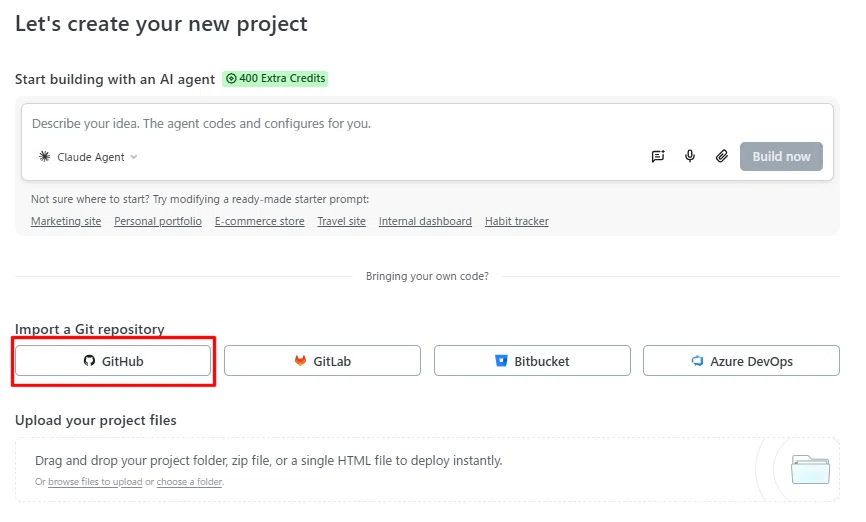Viewport: 866px width, 522px height.
Task: Click the Claude Agent starburst icon
Action: pyautogui.click(x=44, y=157)
